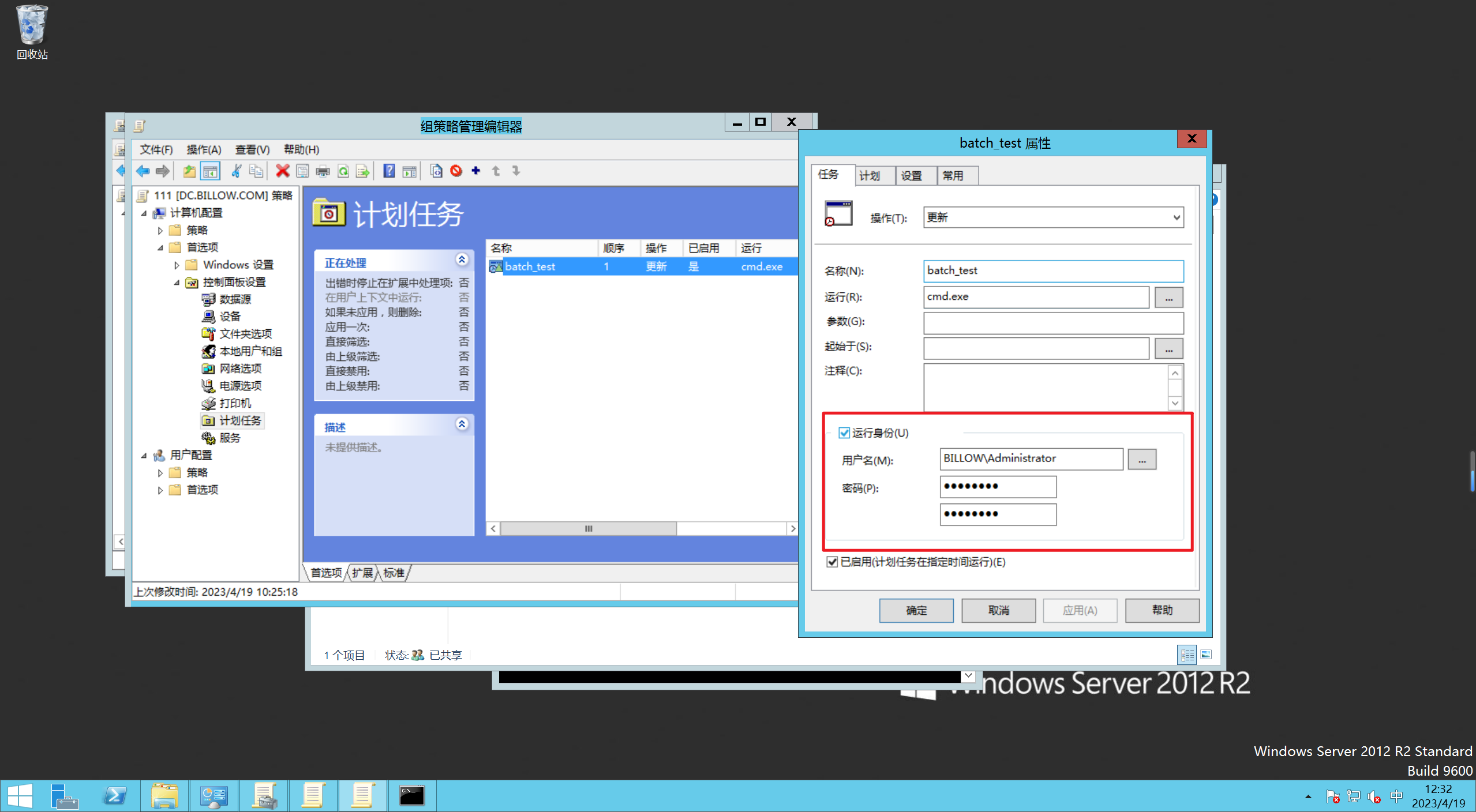Click the Copy pages icon

(x=256, y=171)
